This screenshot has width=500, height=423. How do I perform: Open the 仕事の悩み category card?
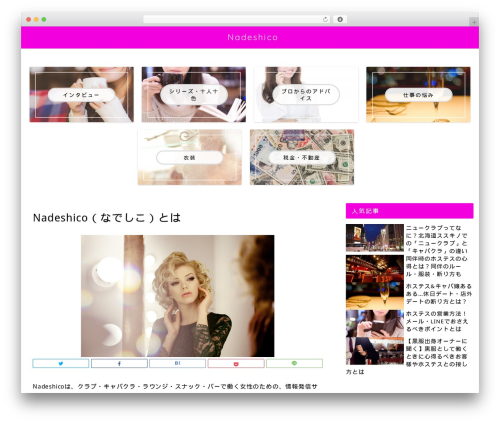pyautogui.click(x=418, y=94)
